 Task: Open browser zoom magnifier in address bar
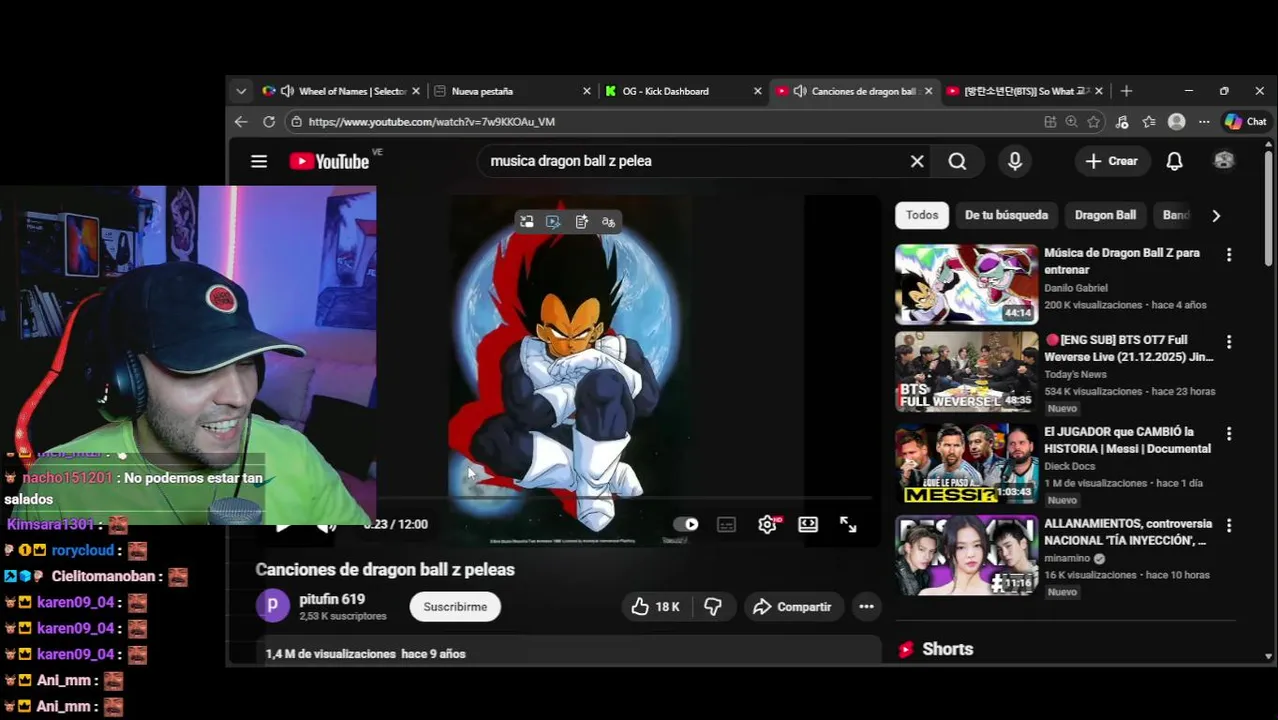(1072, 122)
